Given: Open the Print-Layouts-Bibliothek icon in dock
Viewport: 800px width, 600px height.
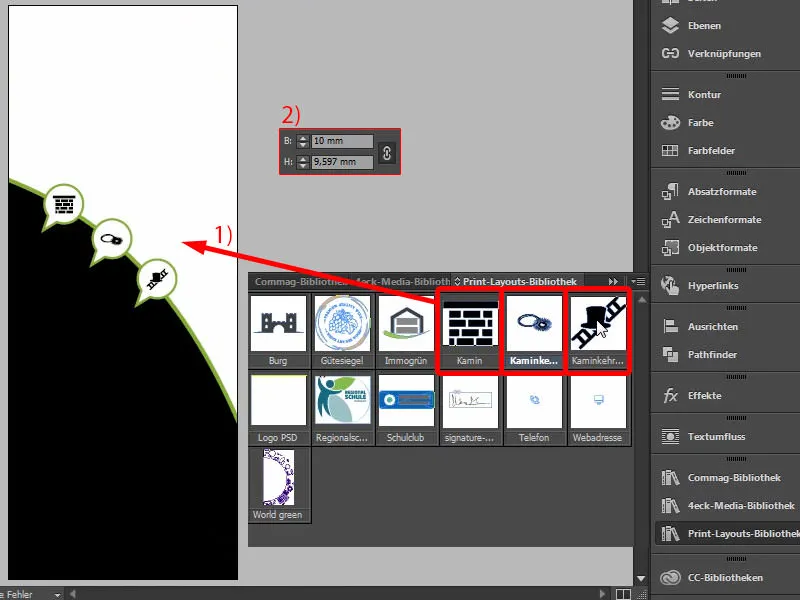Looking at the screenshot, I should pyautogui.click(x=670, y=534).
